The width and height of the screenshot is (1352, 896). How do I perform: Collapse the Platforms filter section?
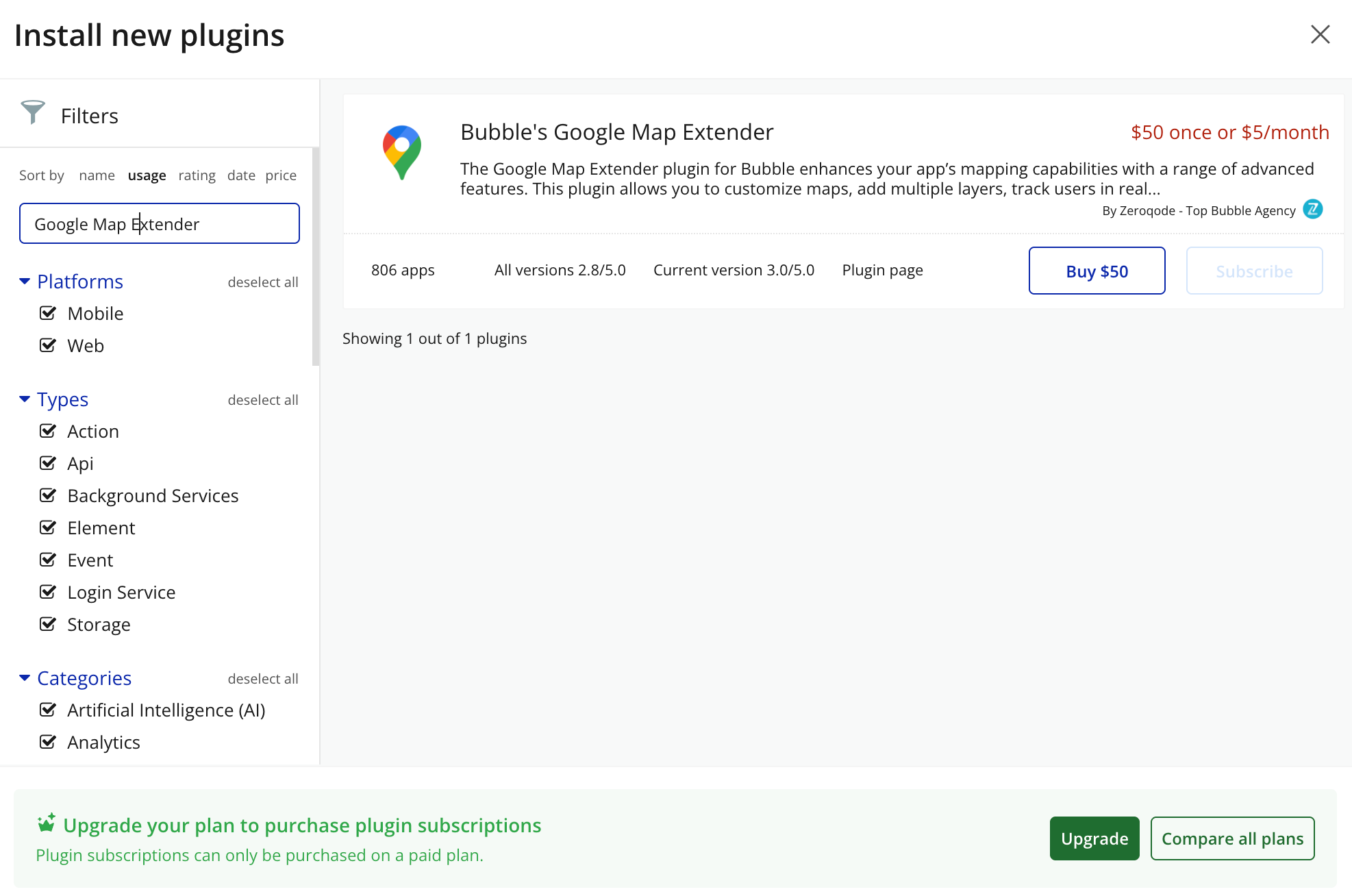point(25,282)
